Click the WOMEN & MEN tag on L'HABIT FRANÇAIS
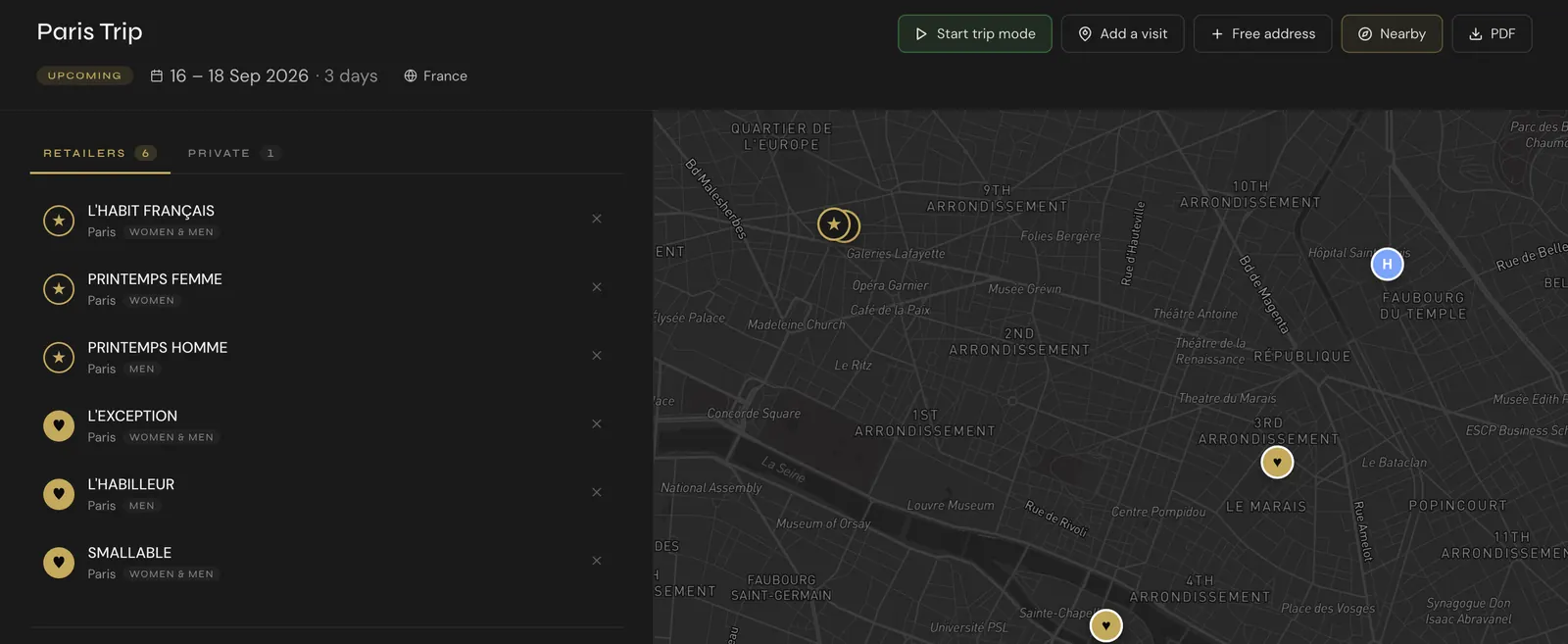This screenshot has width=1568, height=644. [171, 232]
